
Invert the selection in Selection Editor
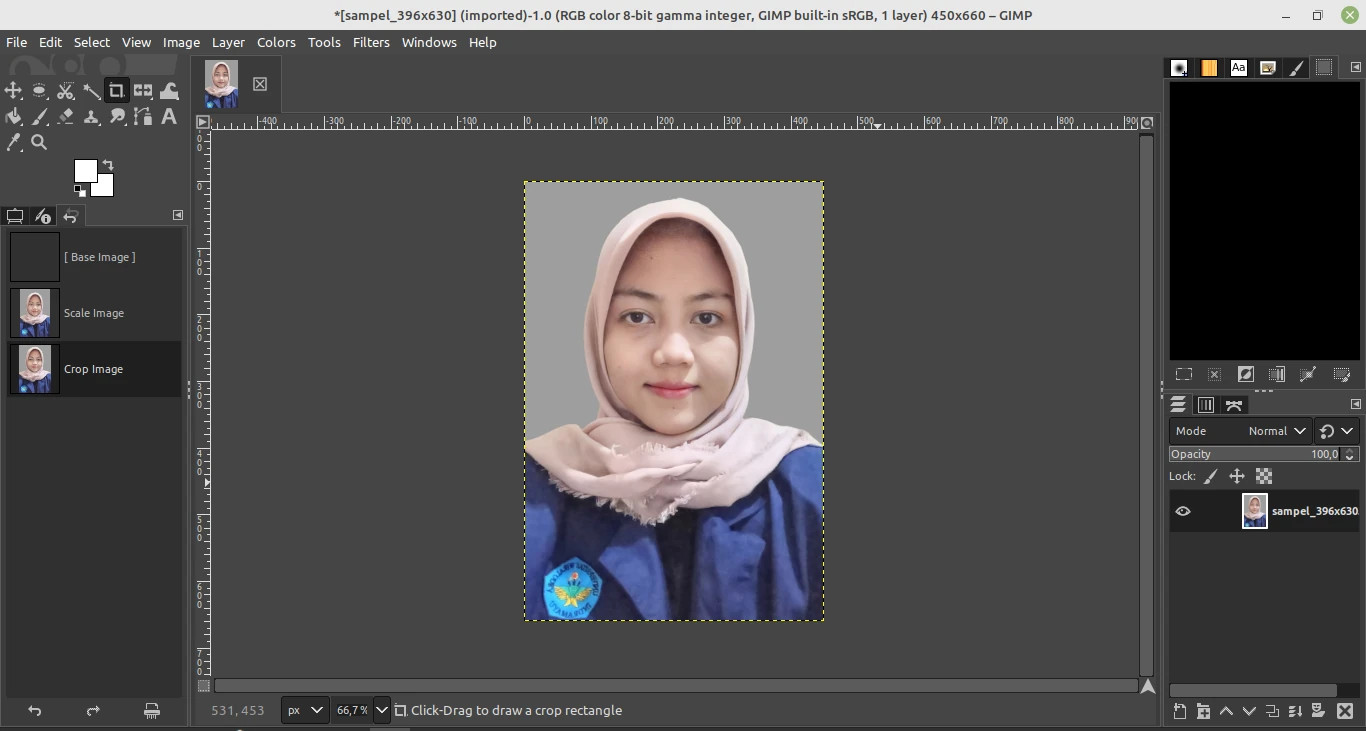[1245, 374]
